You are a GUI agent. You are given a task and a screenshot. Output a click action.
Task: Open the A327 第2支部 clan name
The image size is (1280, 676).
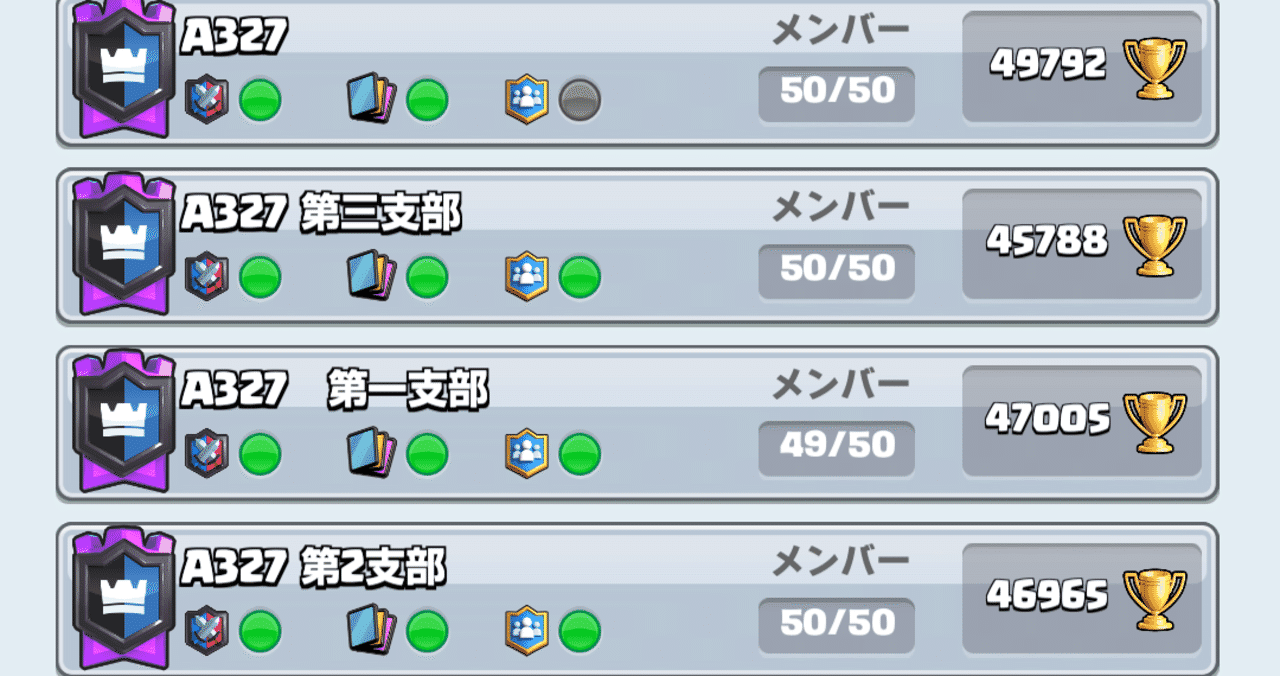click(313, 570)
